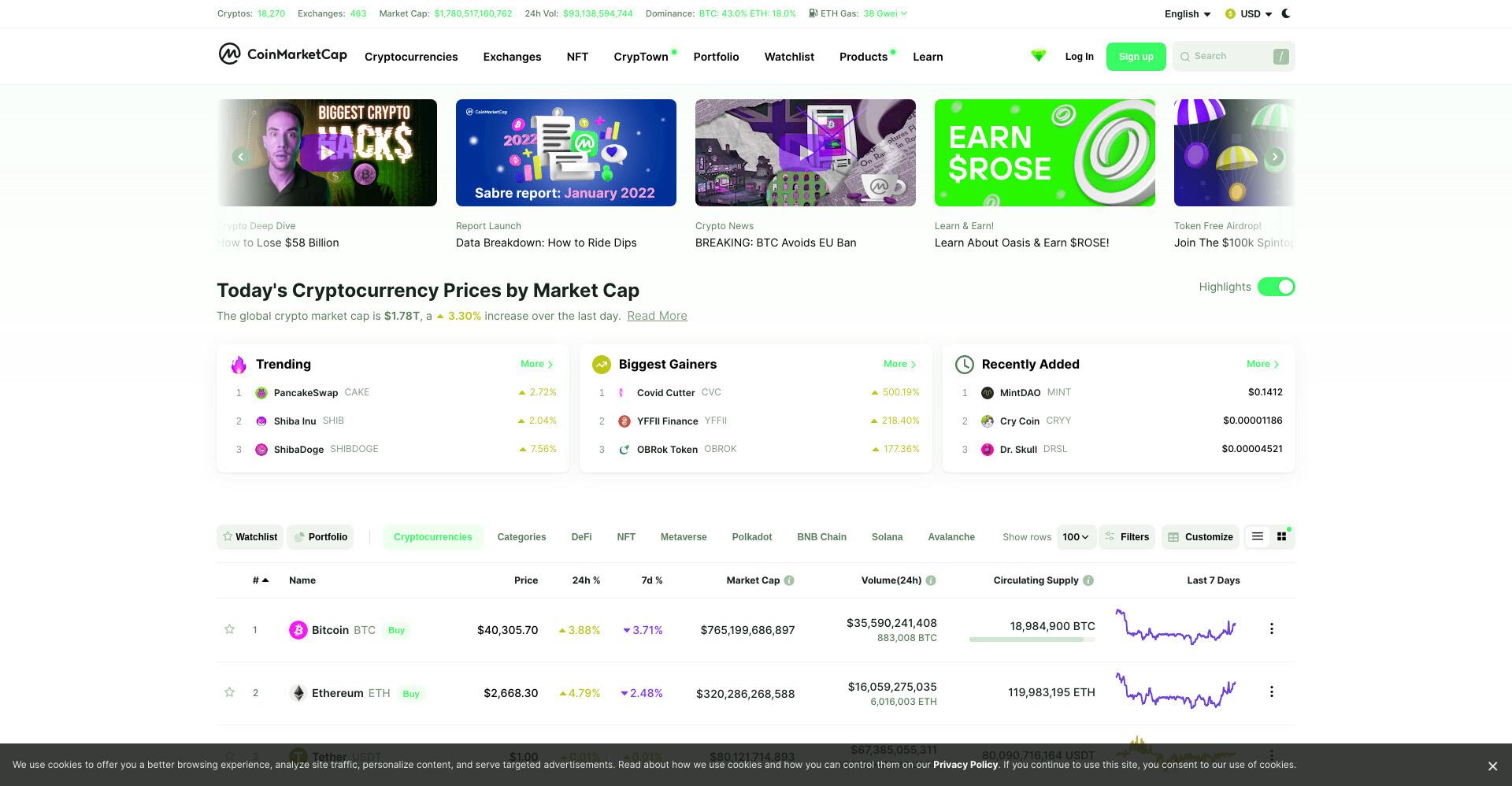Screen dimensions: 1512x786
Task: Open Bitcoin row three-dot options menu
Action: coord(1271,628)
